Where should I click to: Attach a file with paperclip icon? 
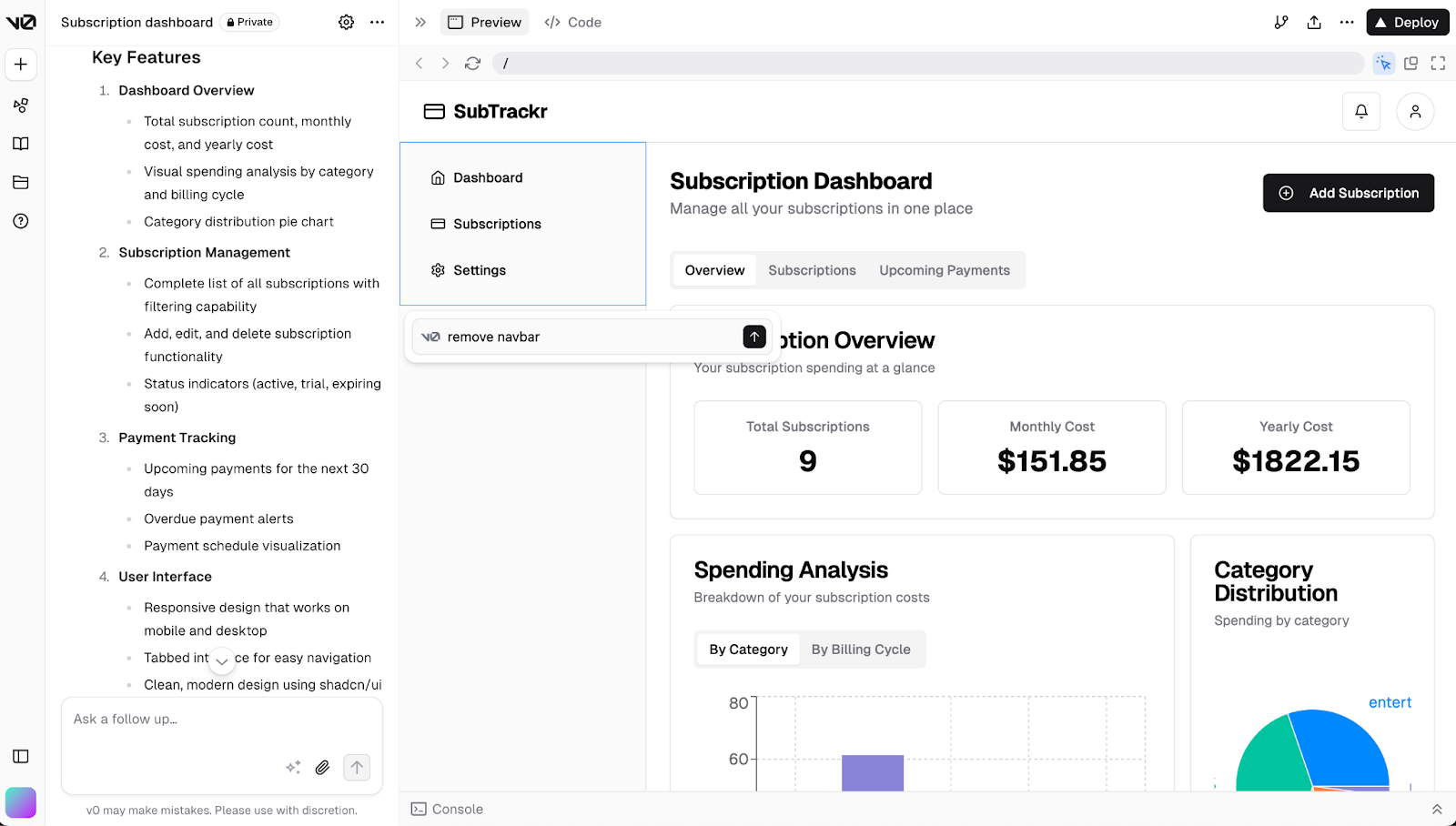click(x=322, y=768)
